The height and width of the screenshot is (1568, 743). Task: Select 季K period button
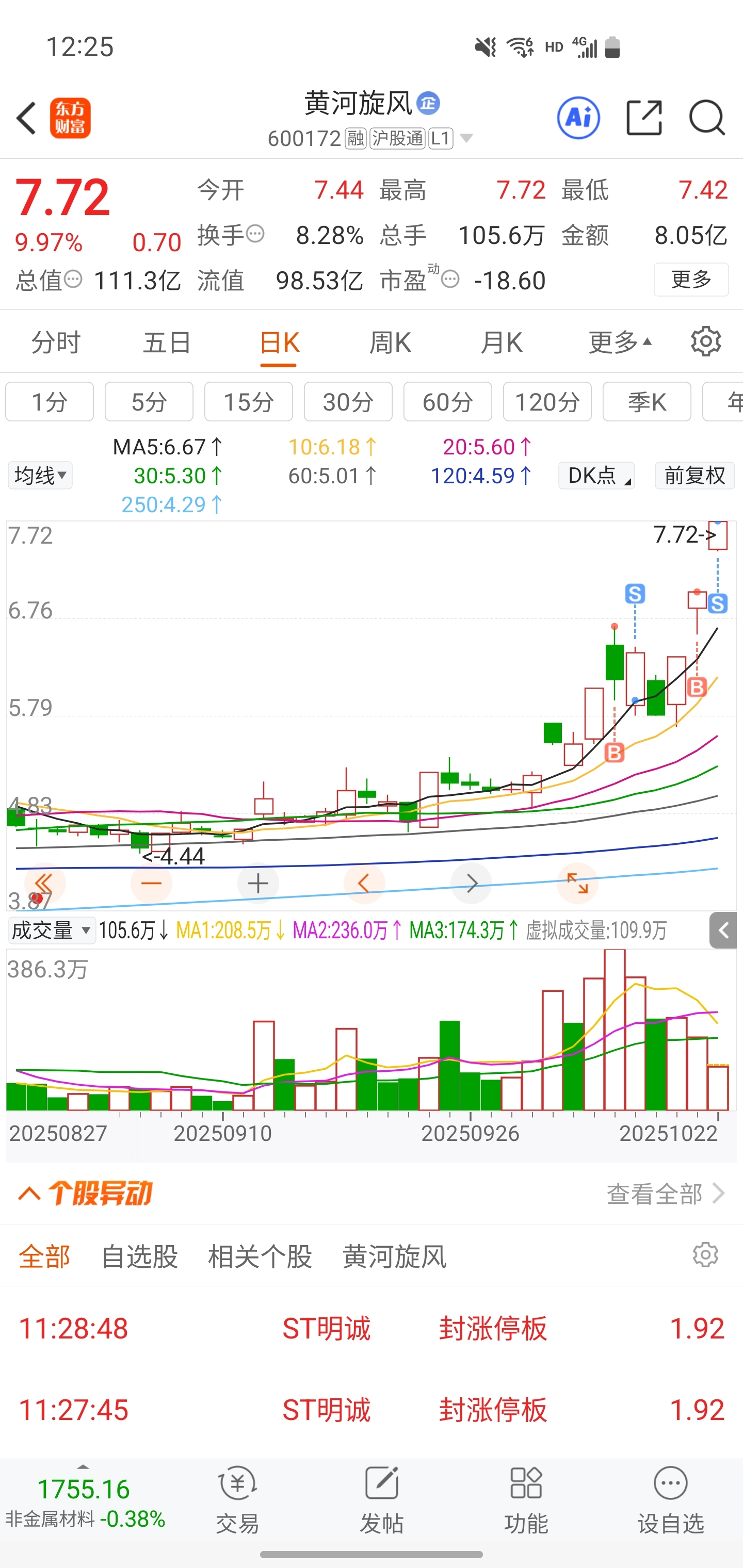point(647,402)
